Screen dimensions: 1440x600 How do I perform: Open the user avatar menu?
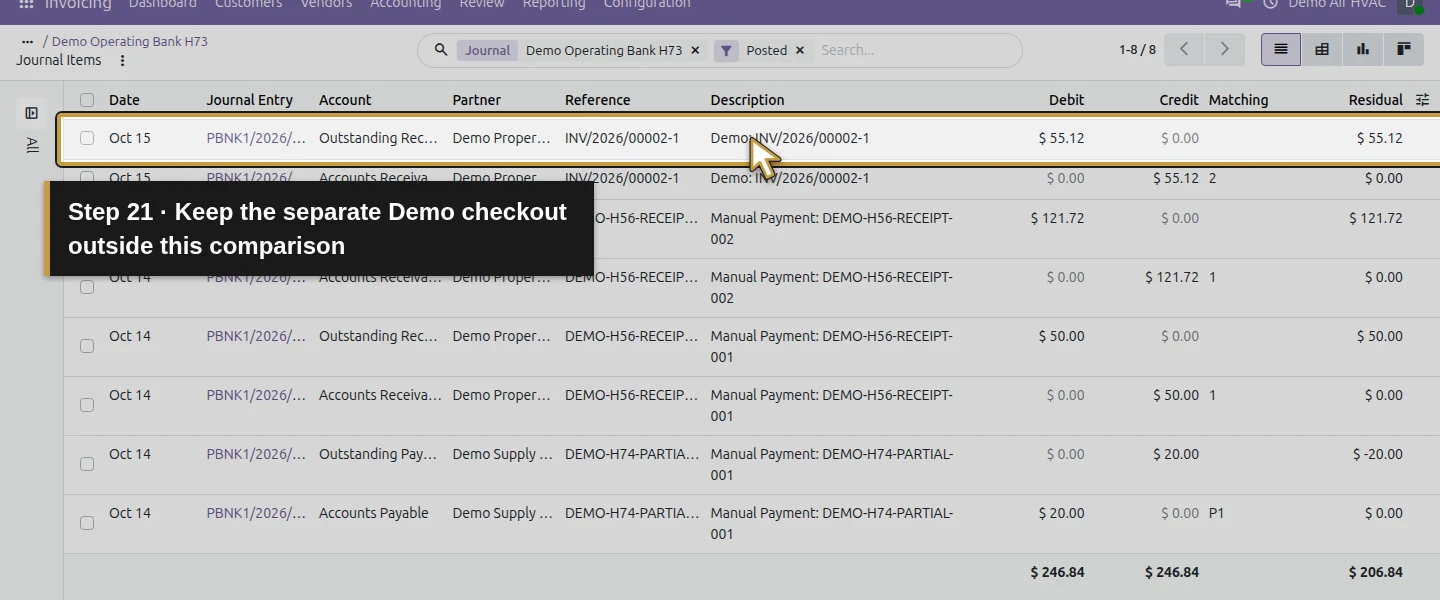tap(1410, 5)
